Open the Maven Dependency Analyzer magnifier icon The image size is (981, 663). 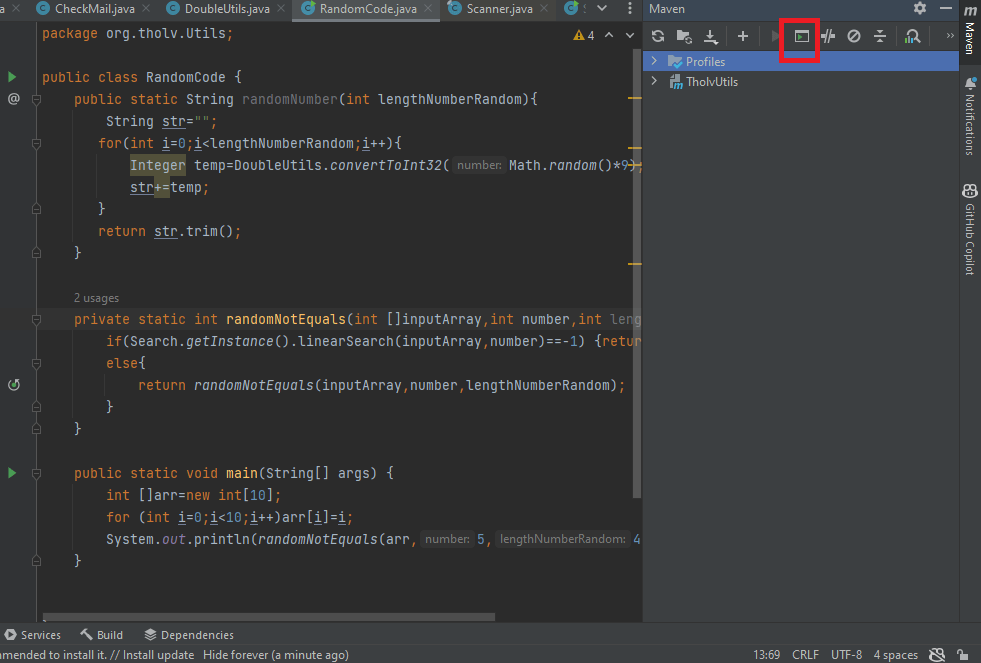coord(911,36)
